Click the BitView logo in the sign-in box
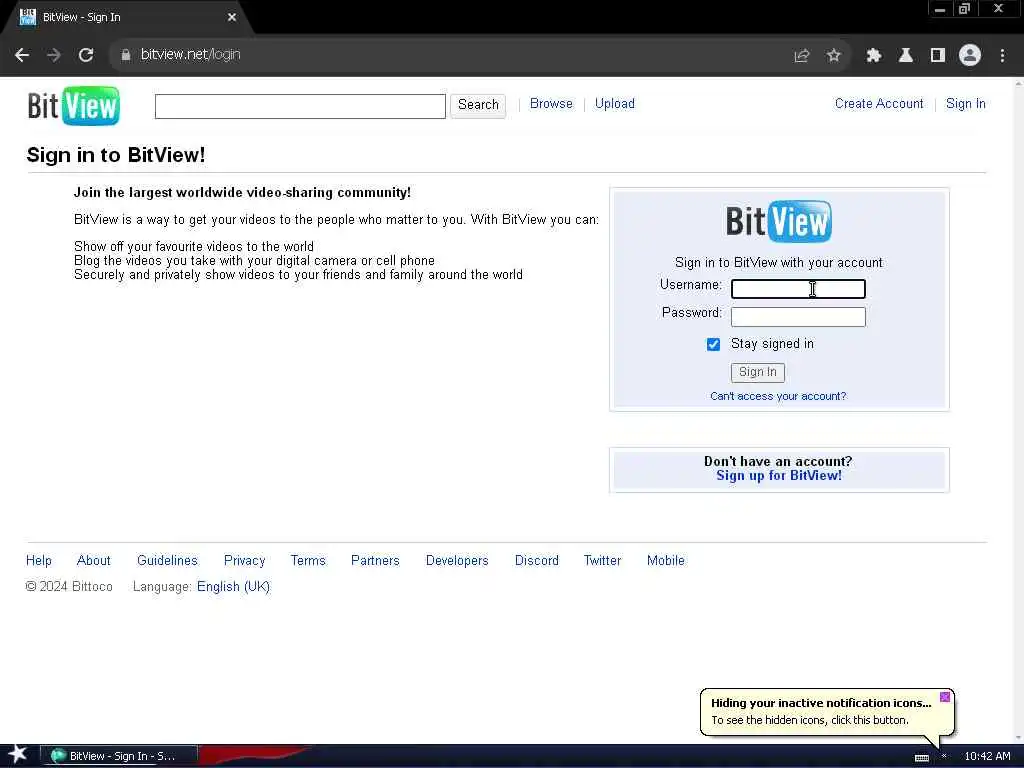This screenshot has width=1024, height=768. [x=778, y=221]
